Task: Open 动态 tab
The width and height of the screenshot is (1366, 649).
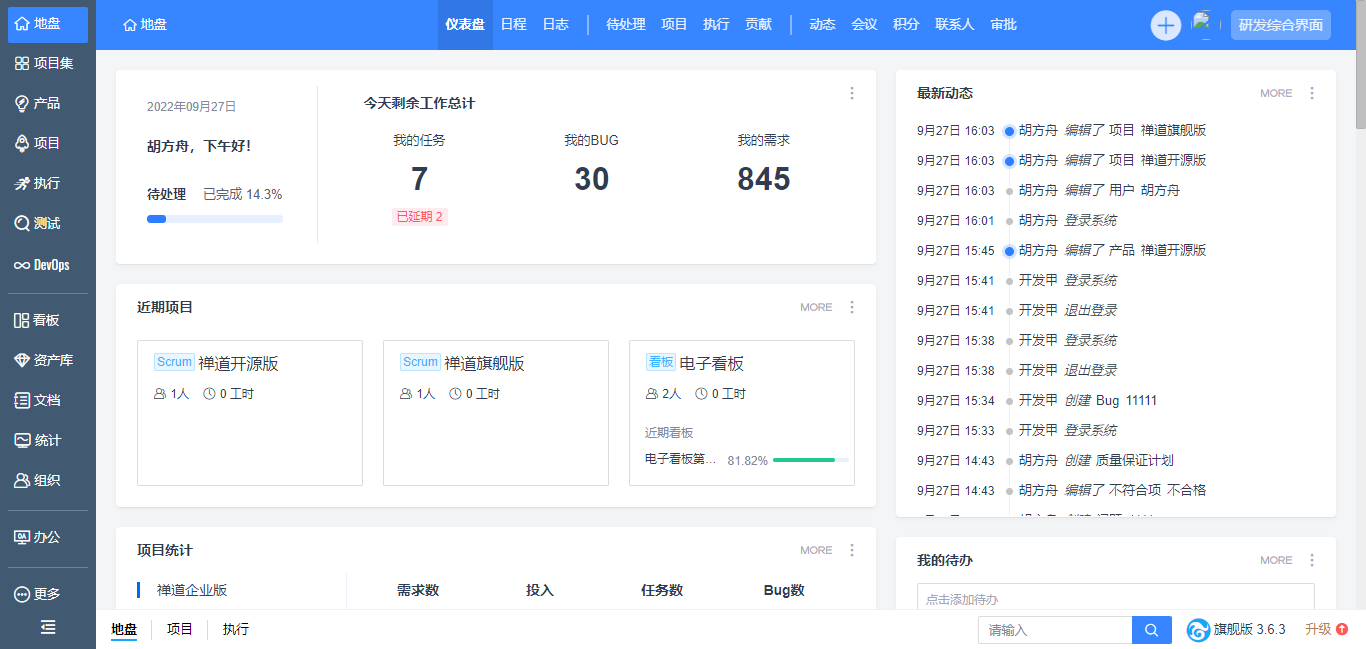Action: pos(823,25)
